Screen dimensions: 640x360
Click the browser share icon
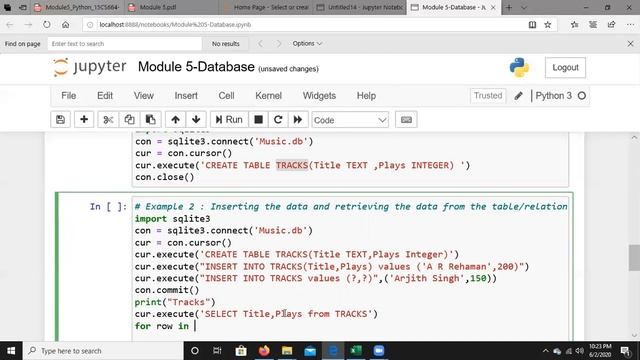[611, 25]
